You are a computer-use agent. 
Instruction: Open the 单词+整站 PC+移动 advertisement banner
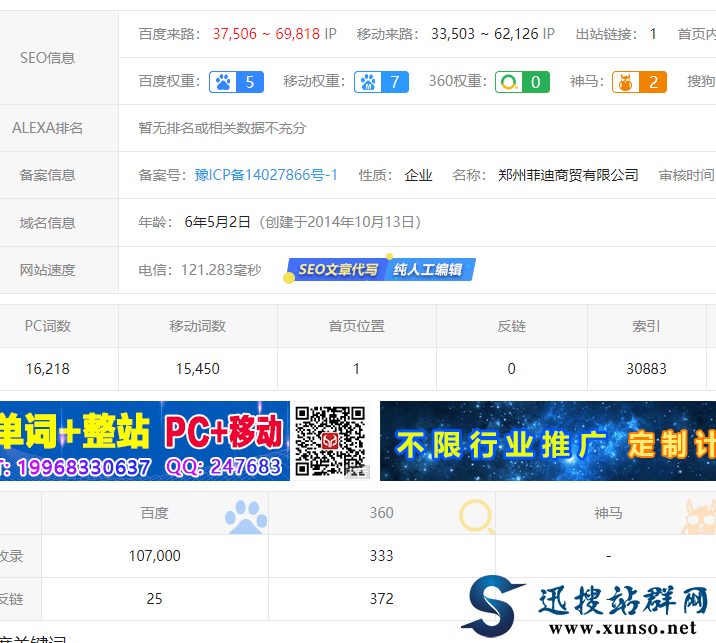coord(144,441)
